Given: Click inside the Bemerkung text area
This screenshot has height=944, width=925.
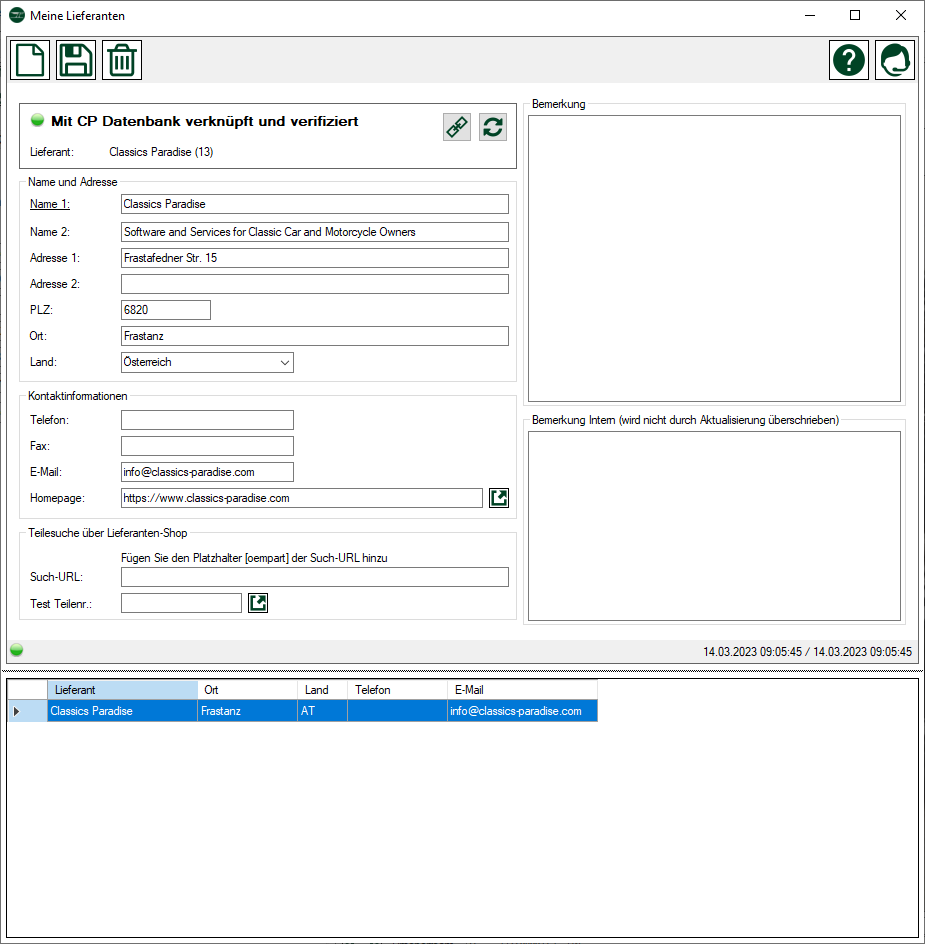Looking at the screenshot, I should 714,258.
